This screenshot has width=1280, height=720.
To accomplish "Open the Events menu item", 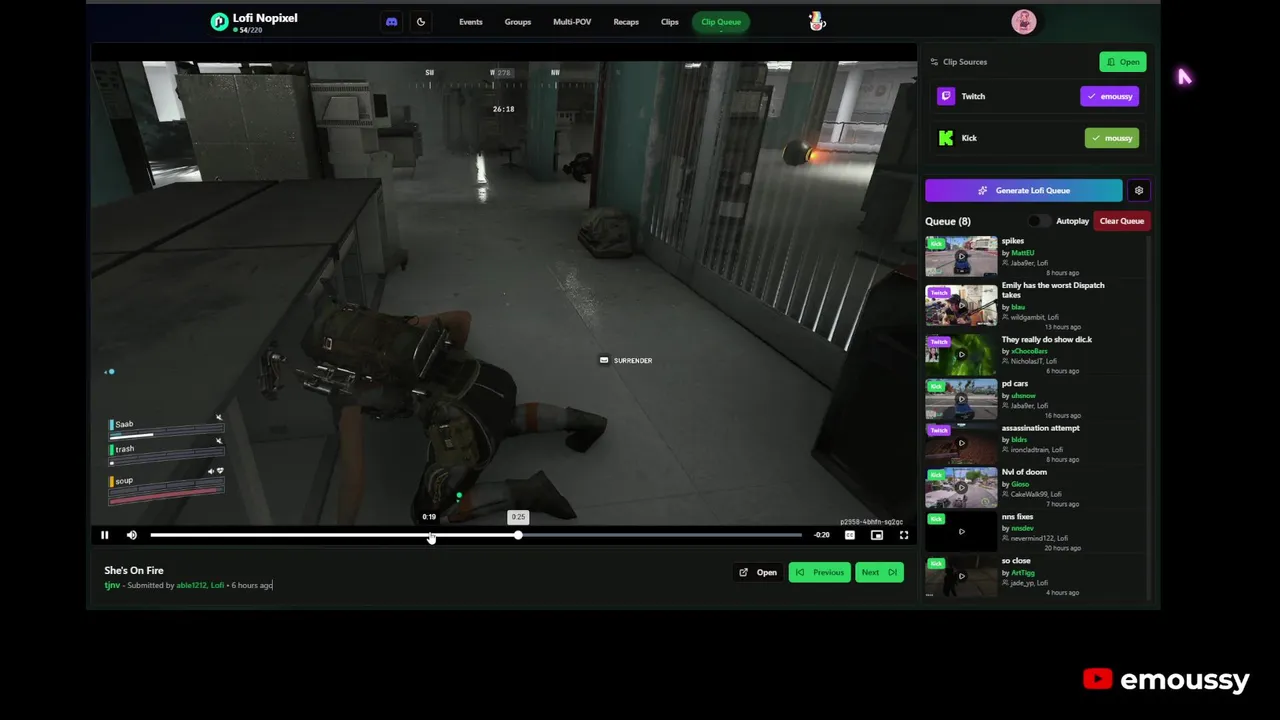I will pos(471,22).
